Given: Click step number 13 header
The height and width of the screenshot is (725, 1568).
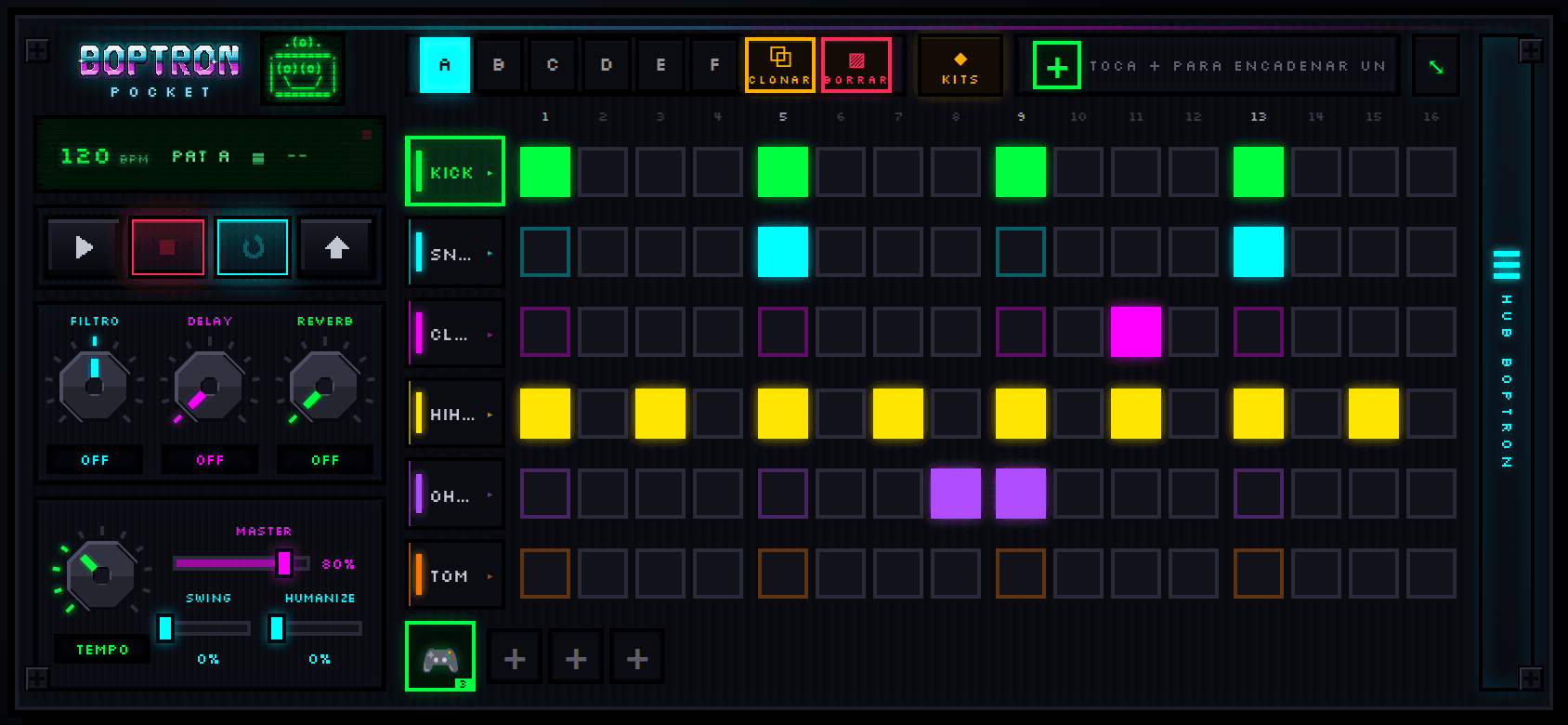Looking at the screenshot, I should [x=1259, y=116].
